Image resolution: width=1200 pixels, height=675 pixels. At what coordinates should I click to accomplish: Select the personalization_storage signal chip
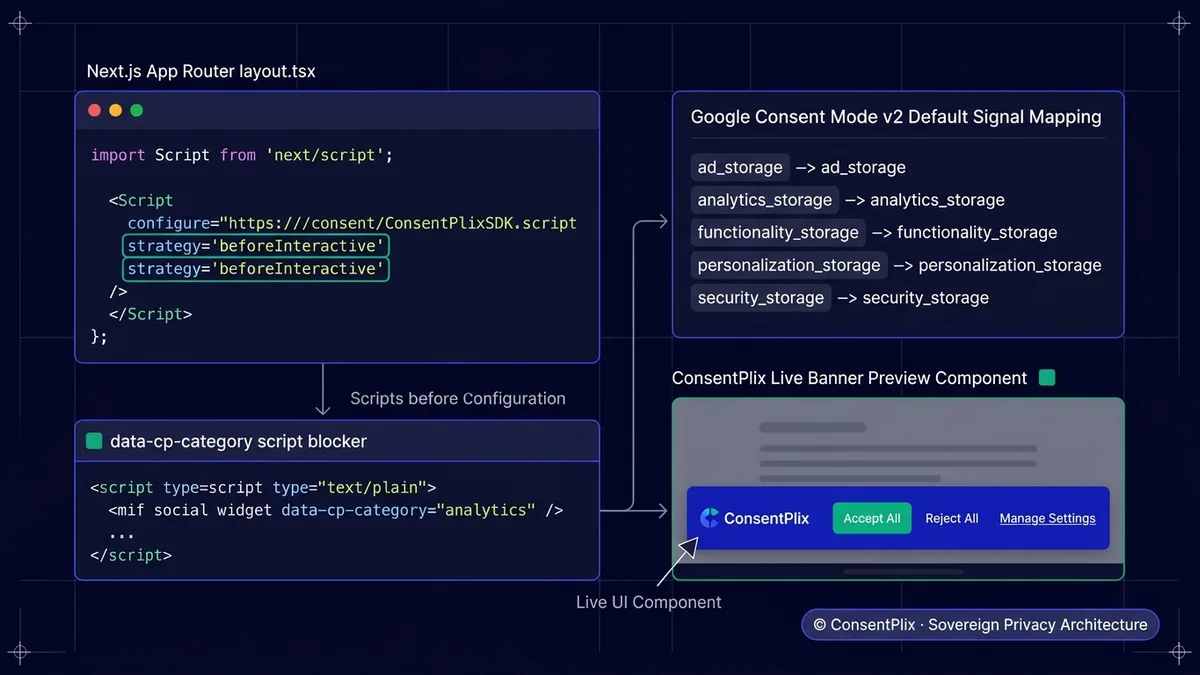tap(789, 265)
